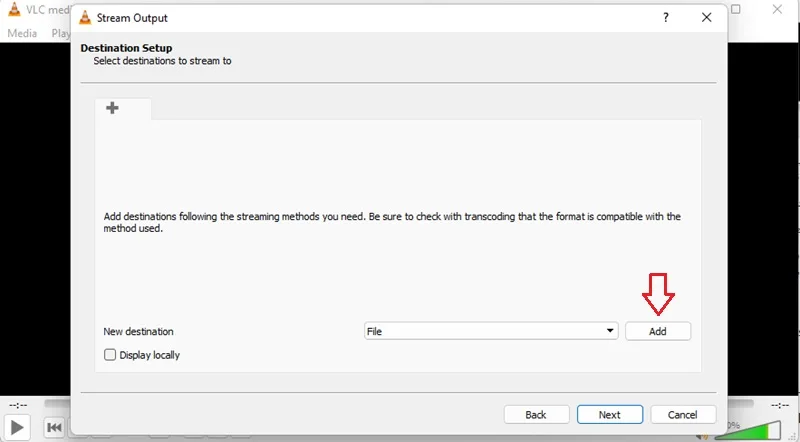Click the elapsed time label in VLC

coord(18,405)
